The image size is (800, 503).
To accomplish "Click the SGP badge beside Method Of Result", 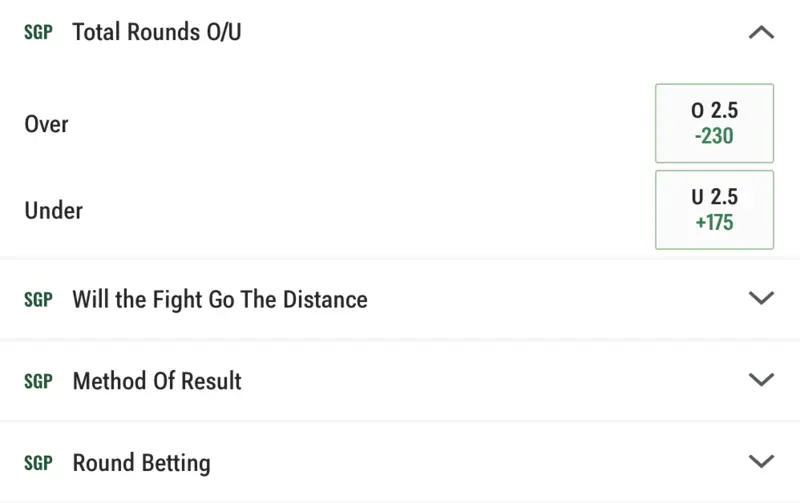I will point(38,381).
